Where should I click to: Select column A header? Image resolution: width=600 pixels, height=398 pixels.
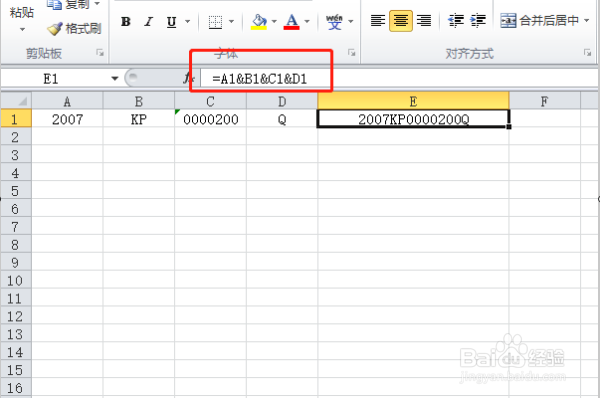pos(67,101)
